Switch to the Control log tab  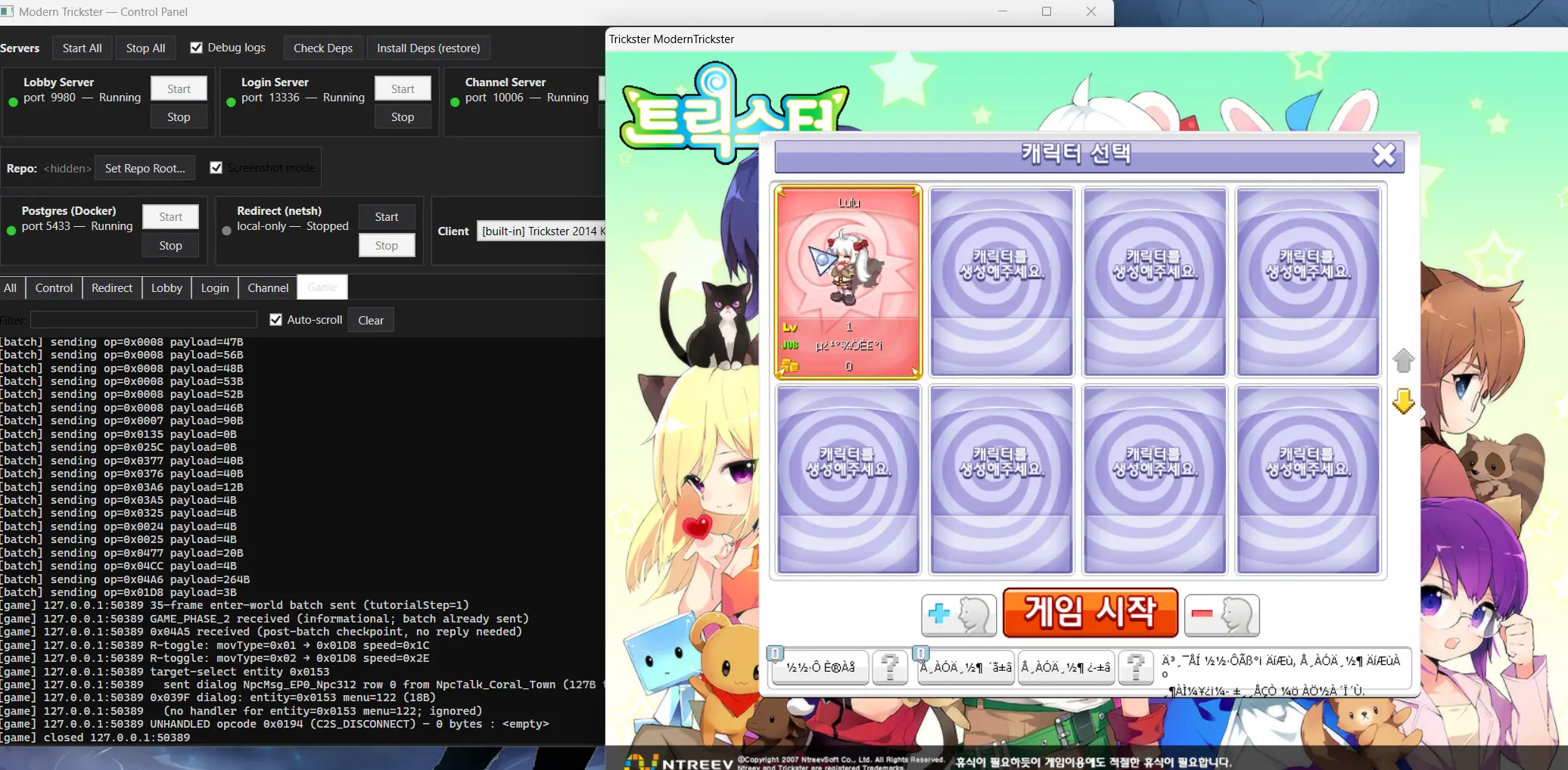pos(54,288)
